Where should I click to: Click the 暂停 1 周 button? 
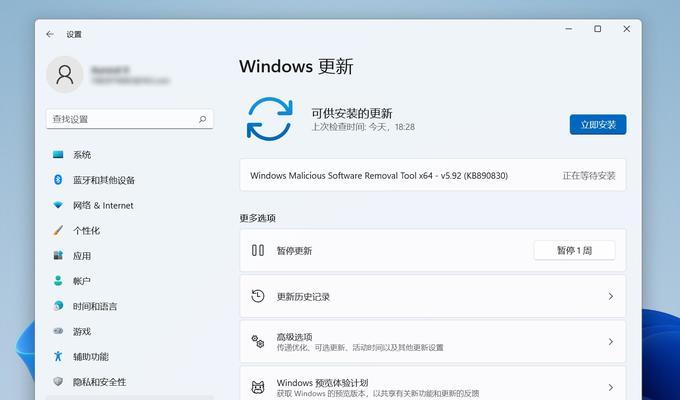coord(574,250)
